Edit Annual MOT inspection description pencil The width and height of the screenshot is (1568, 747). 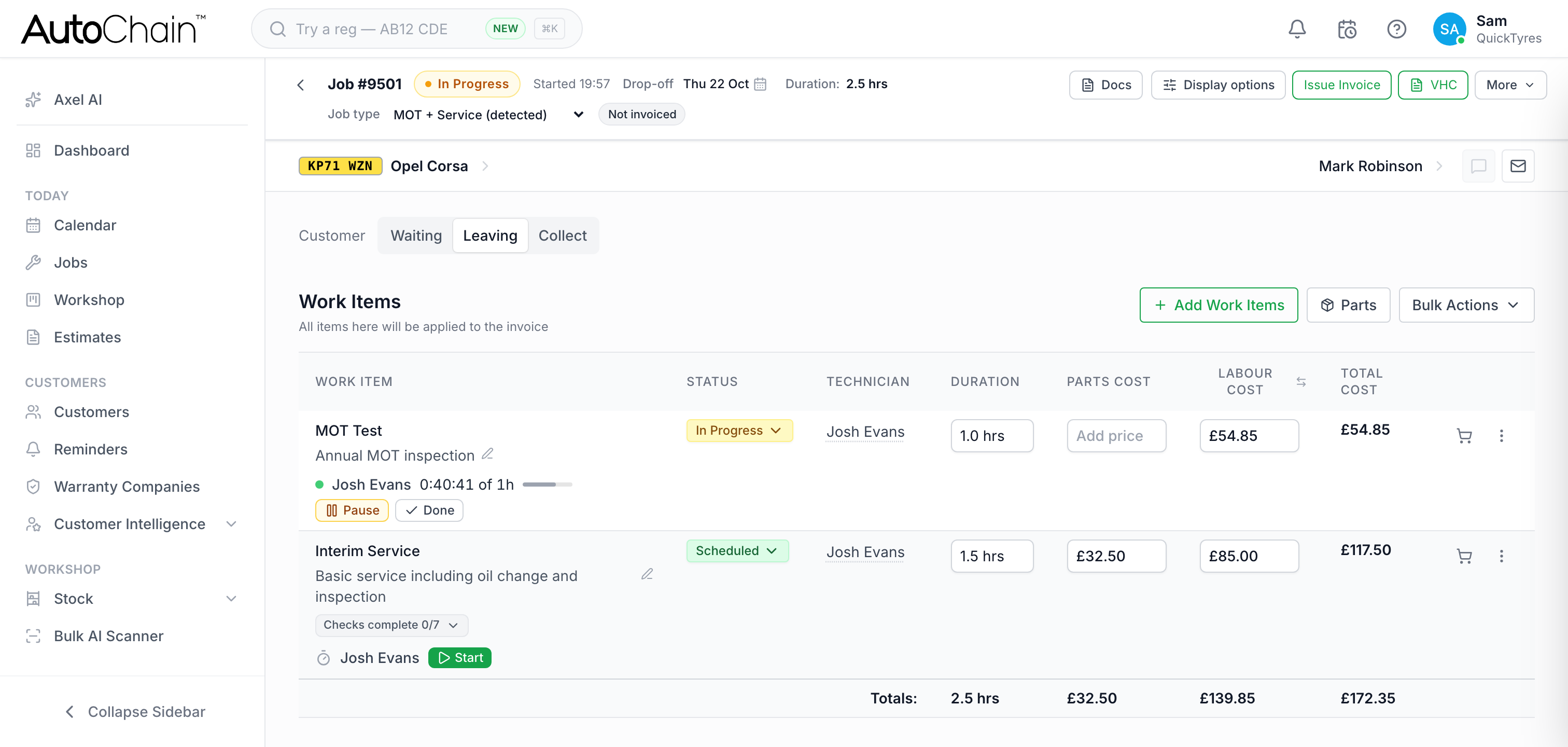pyautogui.click(x=487, y=453)
